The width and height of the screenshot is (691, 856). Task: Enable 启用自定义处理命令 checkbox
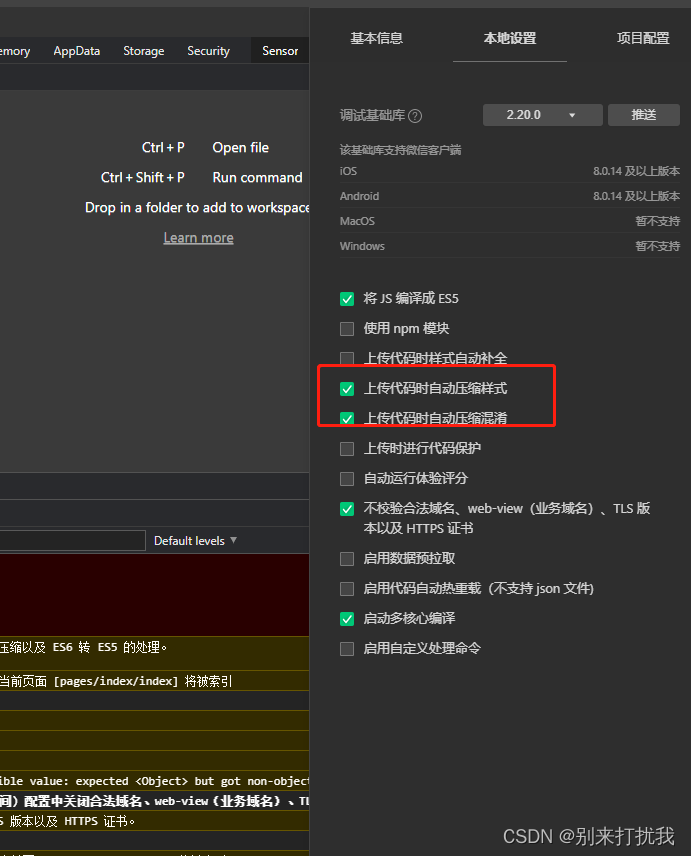(x=347, y=649)
